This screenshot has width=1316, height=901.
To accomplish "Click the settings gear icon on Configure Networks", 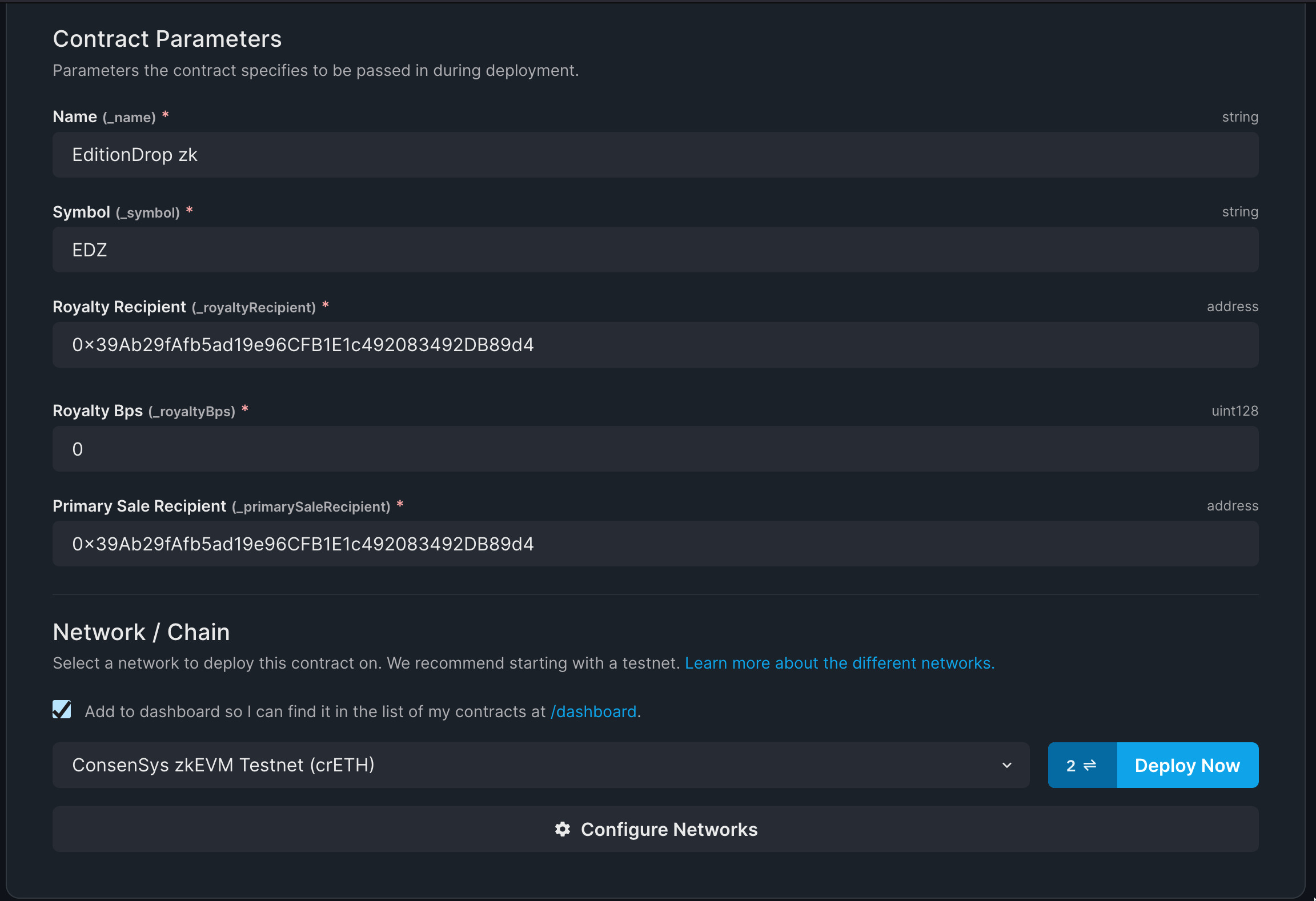I will point(563,829).
